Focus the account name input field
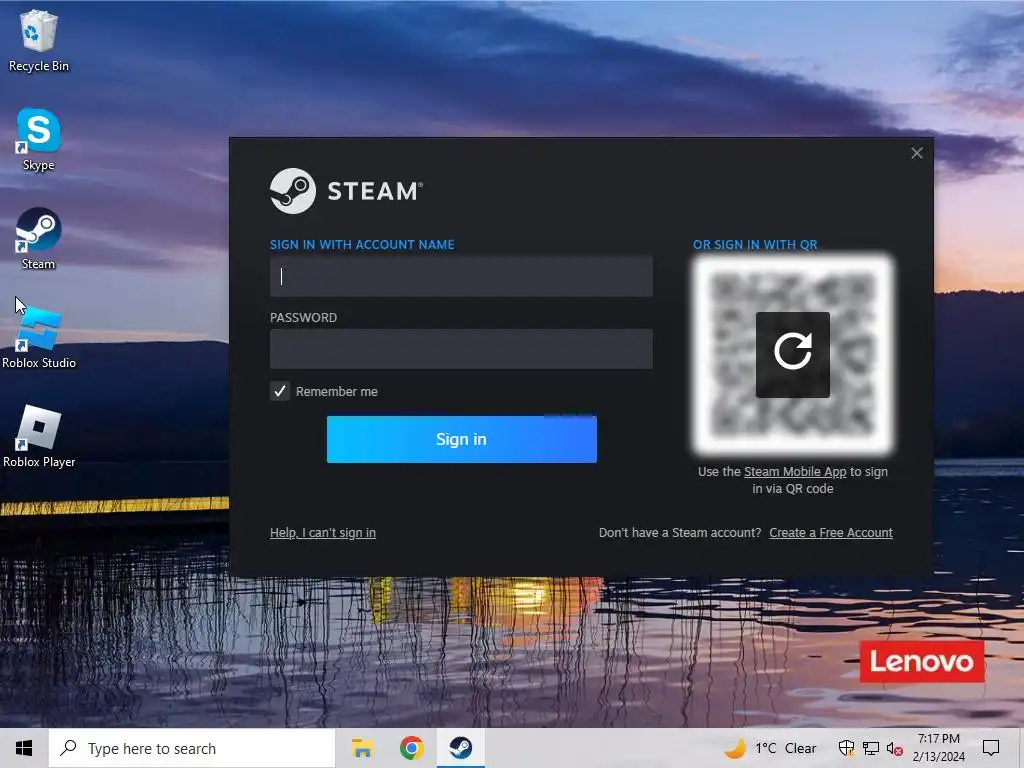 461,277
